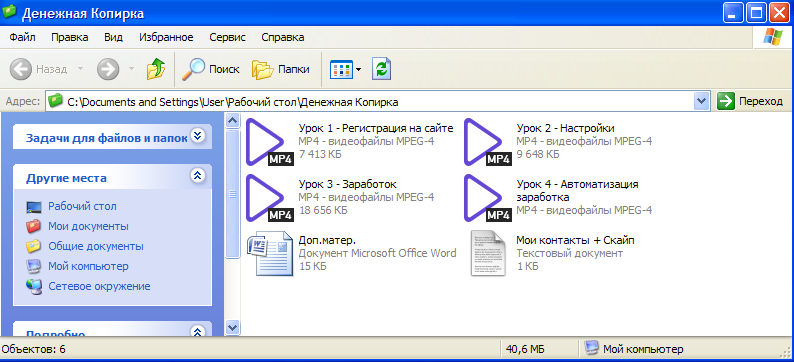Viewport: 794px width, 362px height.
Task: Click the sidebar scrollbar thumb
Action: pos(232,194)
